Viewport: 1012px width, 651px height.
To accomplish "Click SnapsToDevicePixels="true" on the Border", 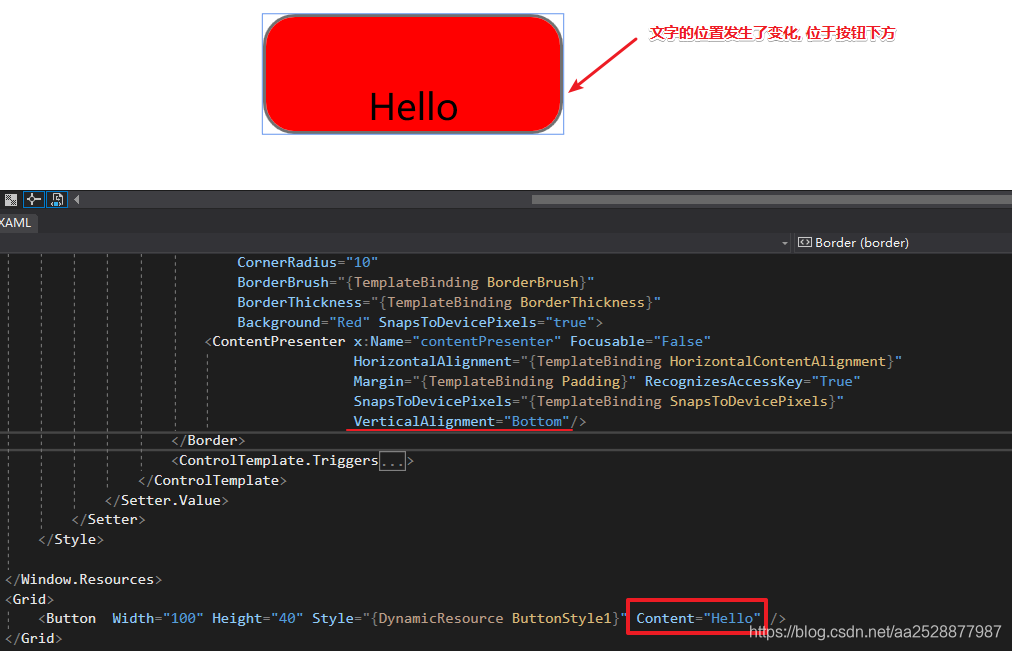I will 486,323.
